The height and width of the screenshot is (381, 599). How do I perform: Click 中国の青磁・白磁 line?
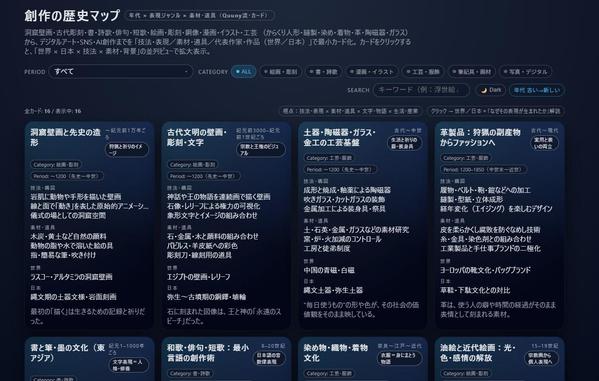[329, 270]
